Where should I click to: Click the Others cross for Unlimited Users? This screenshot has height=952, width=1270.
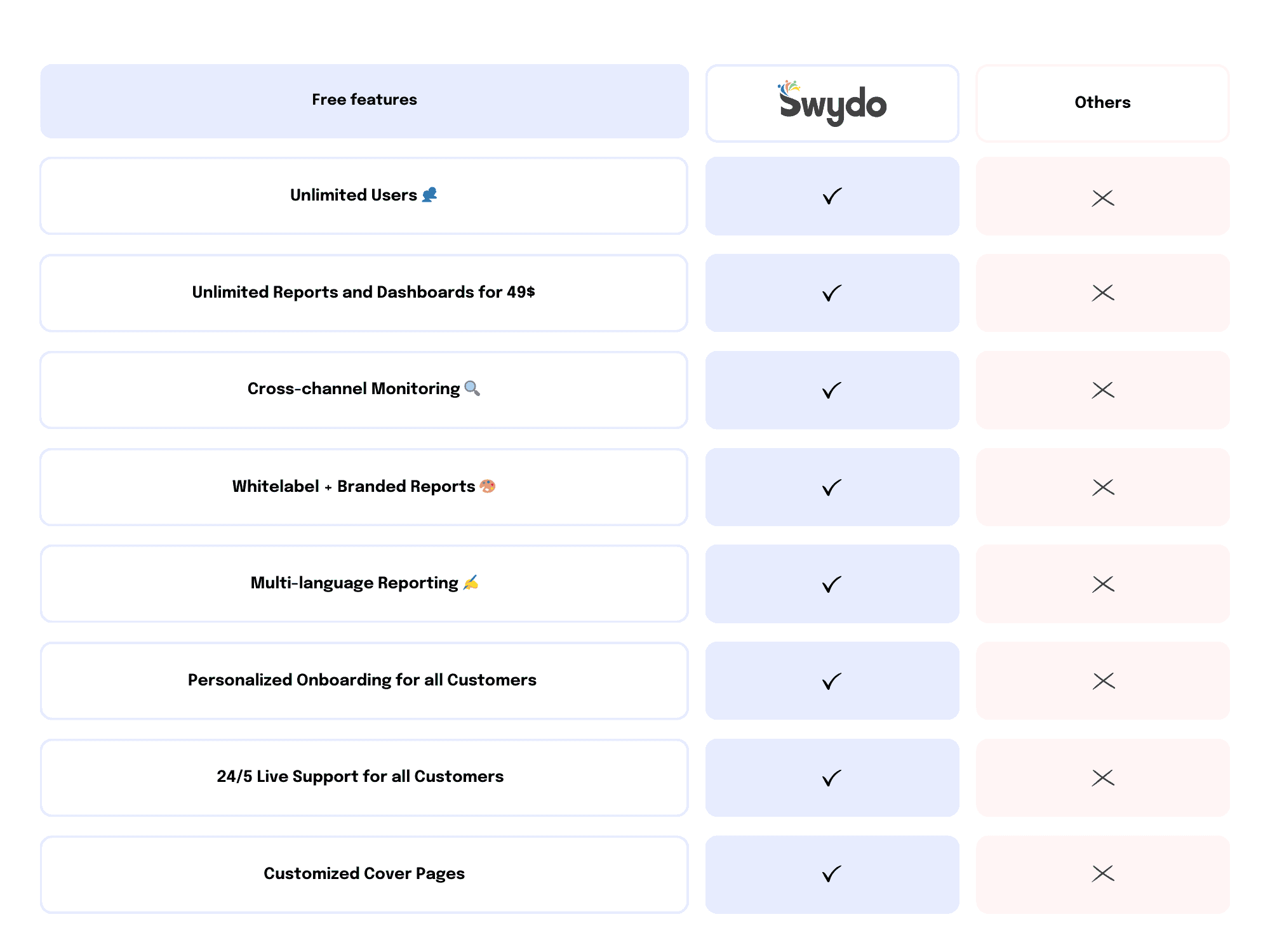pyautogui.click(x=1103, y=198)
